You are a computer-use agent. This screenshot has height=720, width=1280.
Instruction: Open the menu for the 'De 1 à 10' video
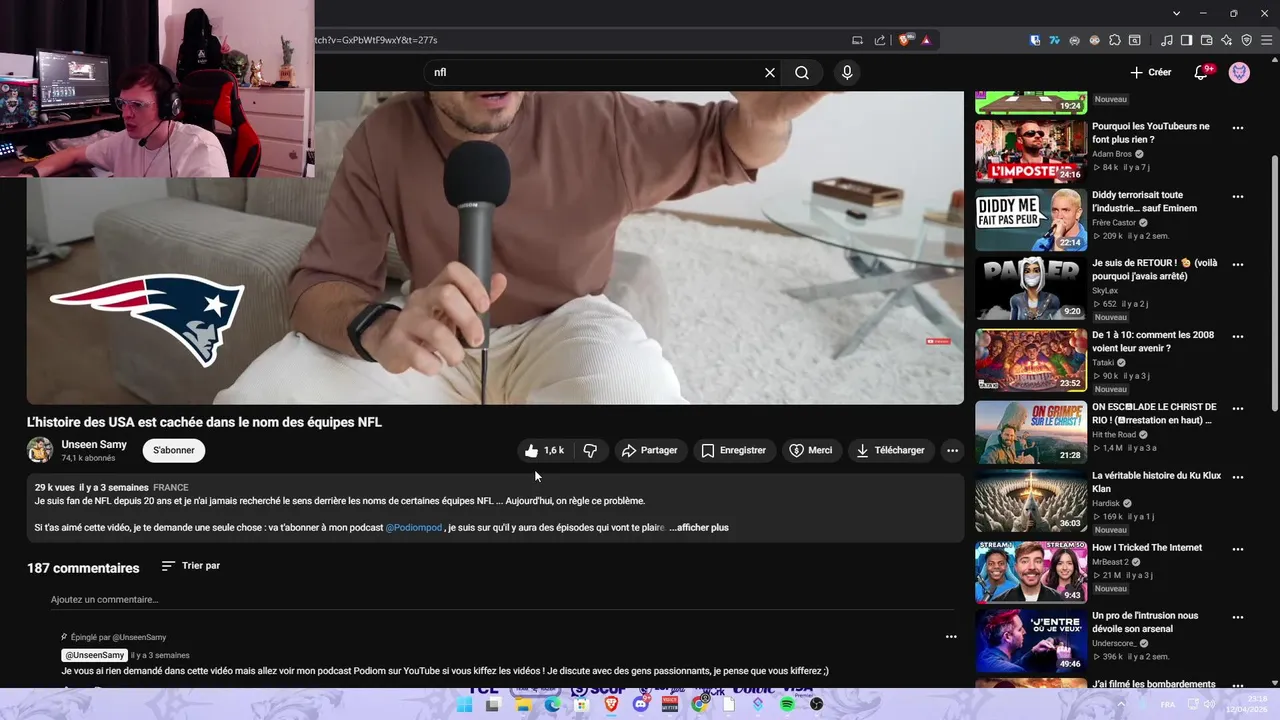coord(1238,337)
